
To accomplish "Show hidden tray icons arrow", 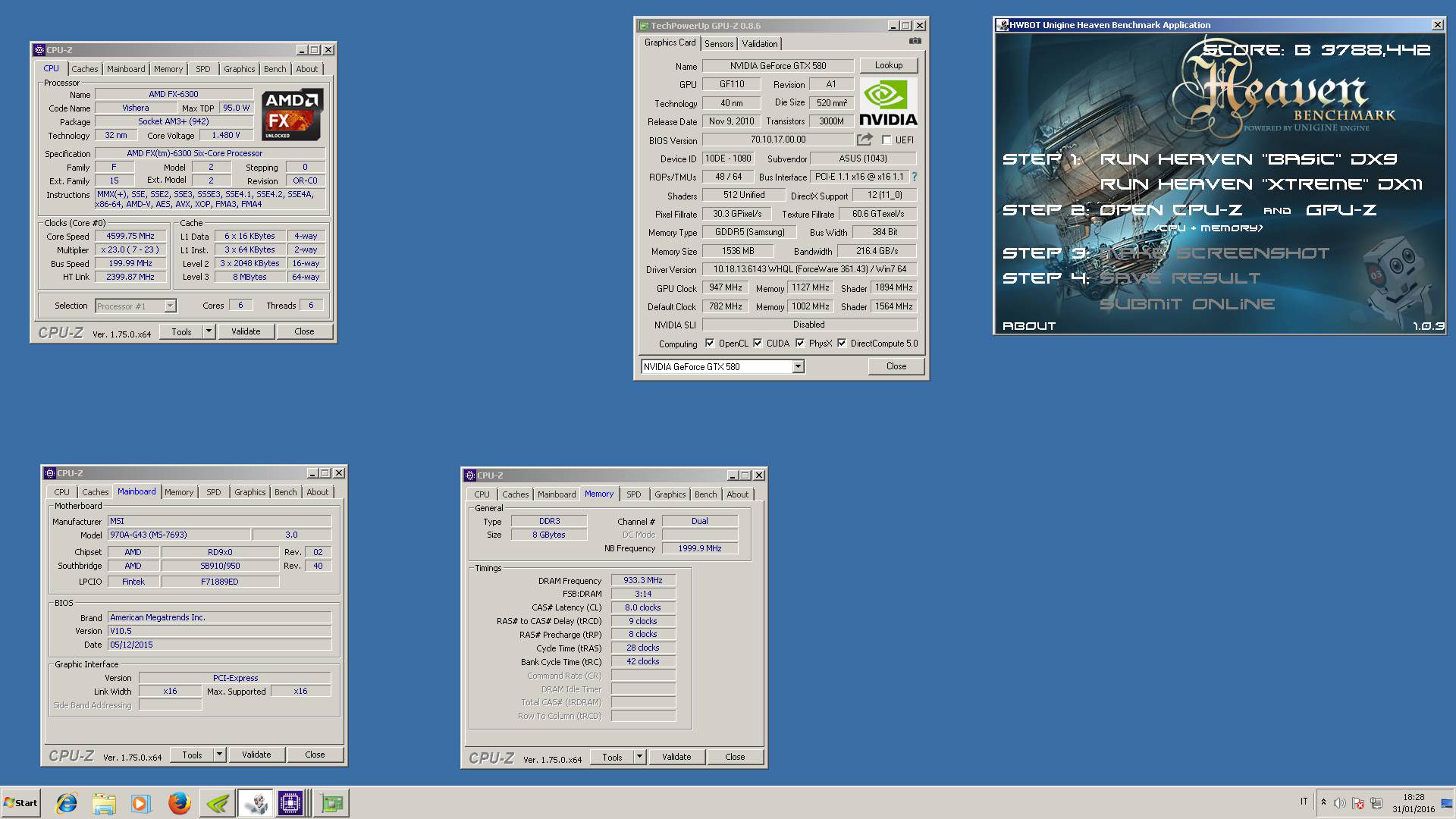I will (1323, 802).
